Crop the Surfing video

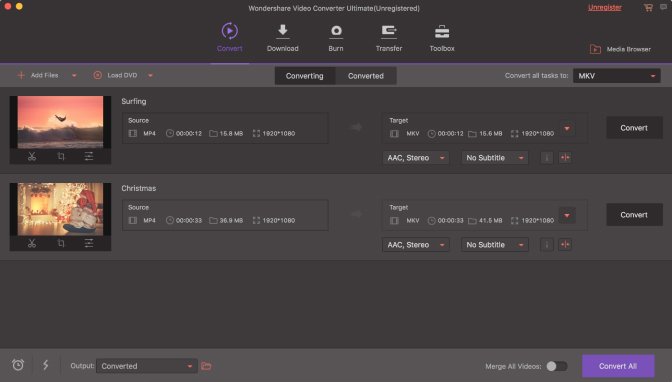click(61, 156)
